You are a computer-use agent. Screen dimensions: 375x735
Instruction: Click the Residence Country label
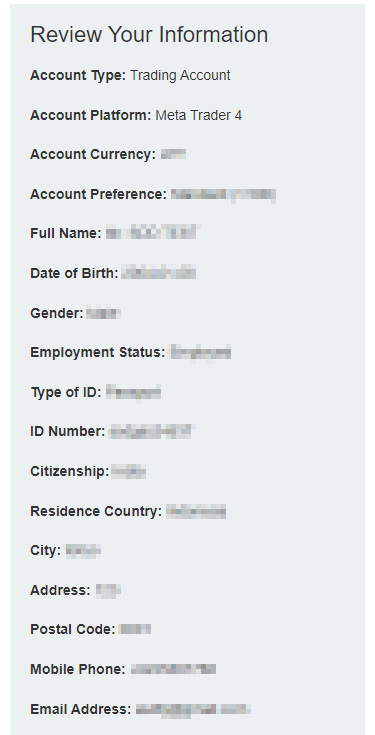click(96, 511)
